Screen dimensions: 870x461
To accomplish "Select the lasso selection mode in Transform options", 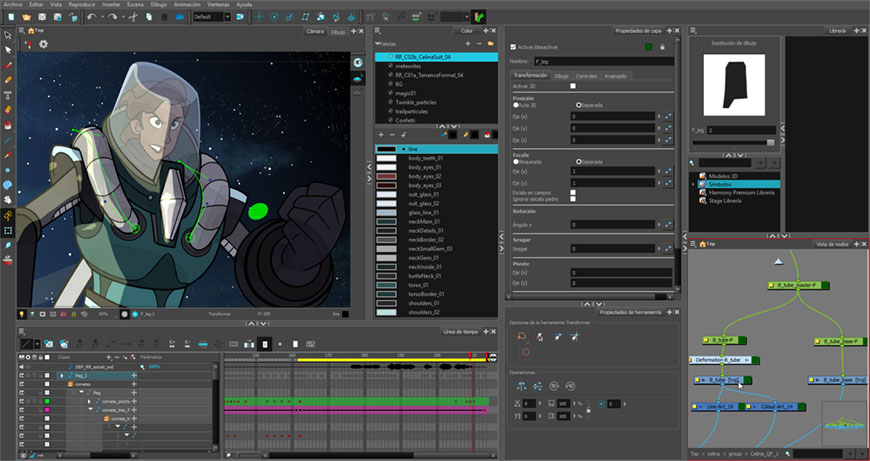I will tap(522, 336).
